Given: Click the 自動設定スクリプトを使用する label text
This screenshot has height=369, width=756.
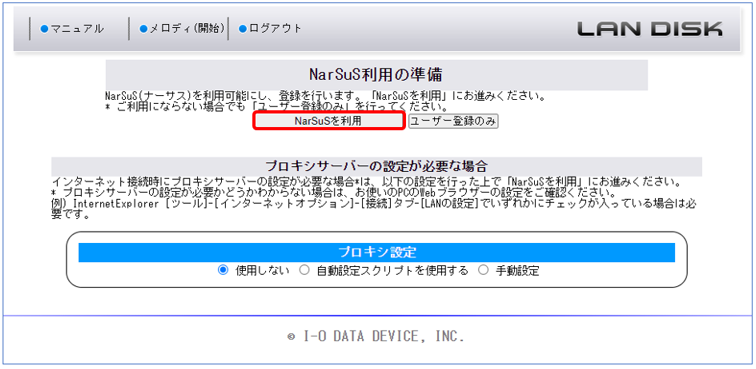Looking at the screenshot, I should tap(392, 271).
